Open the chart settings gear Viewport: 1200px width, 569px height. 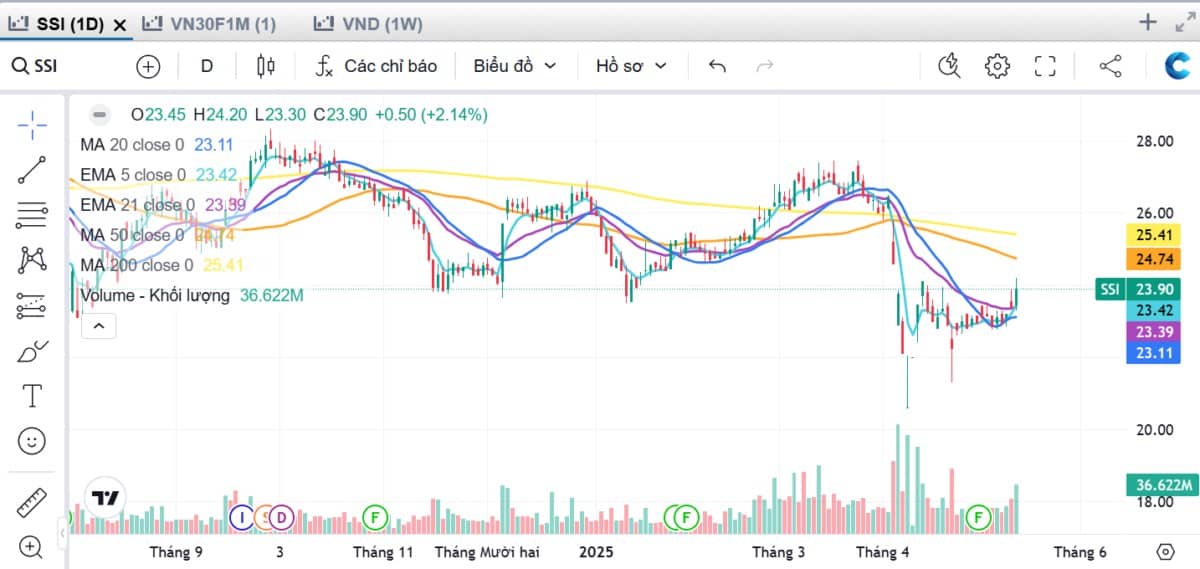click(x=997, y=66)
